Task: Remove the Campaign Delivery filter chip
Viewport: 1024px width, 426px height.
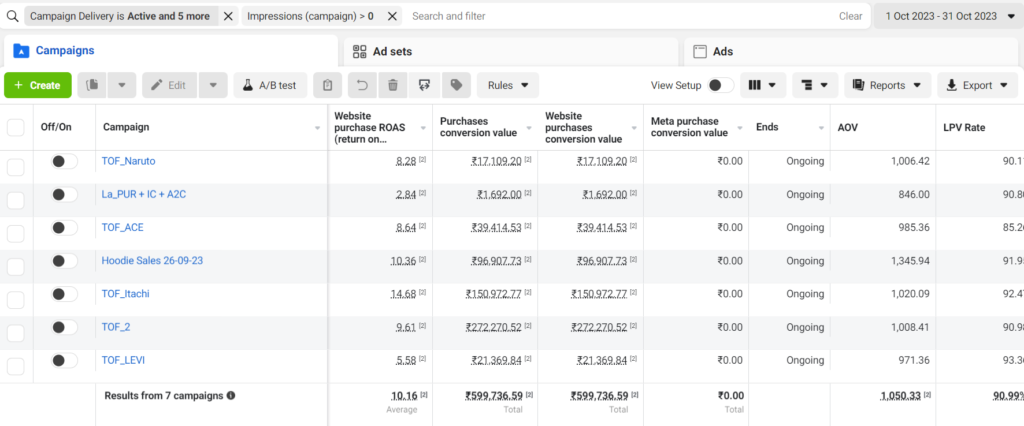Action: pos(228,16)
